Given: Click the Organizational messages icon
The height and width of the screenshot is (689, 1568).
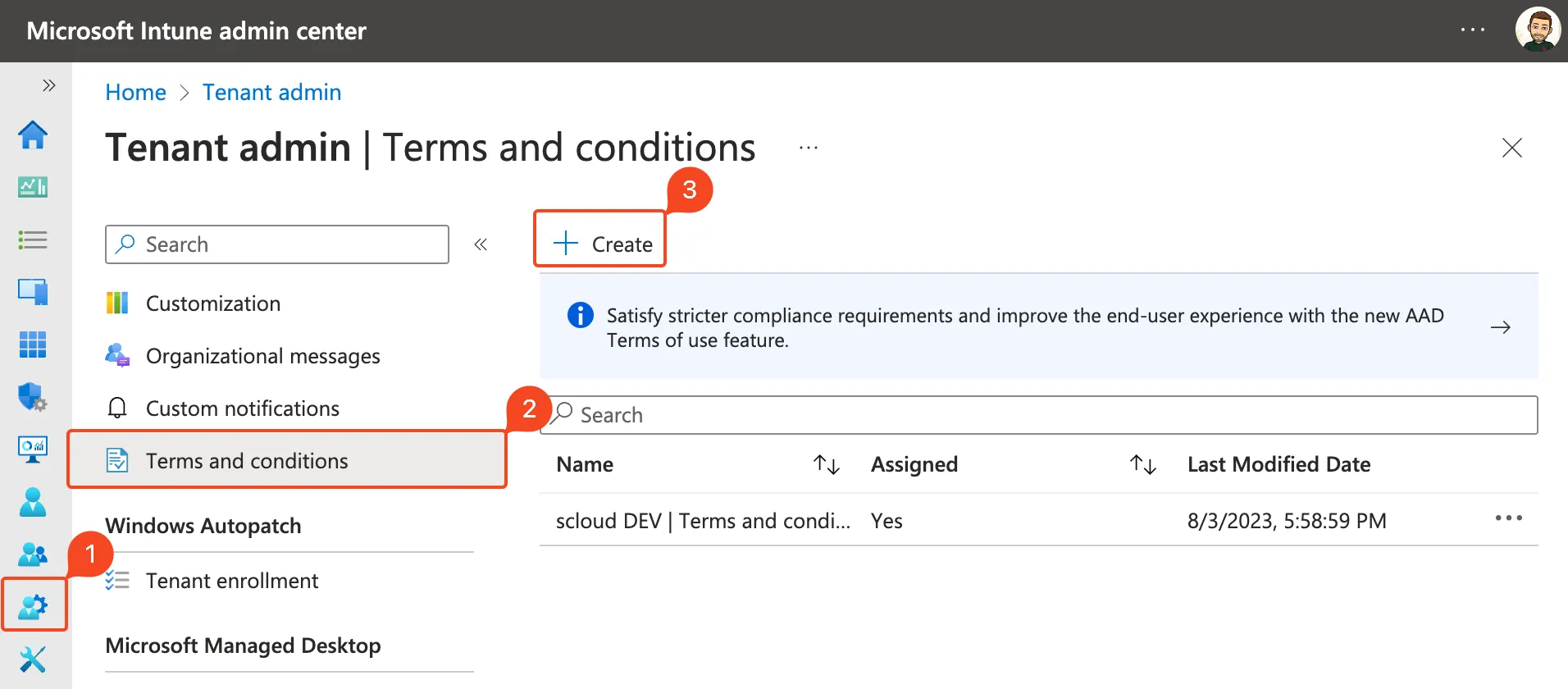Looking at the screenshot, I should 117,355.
